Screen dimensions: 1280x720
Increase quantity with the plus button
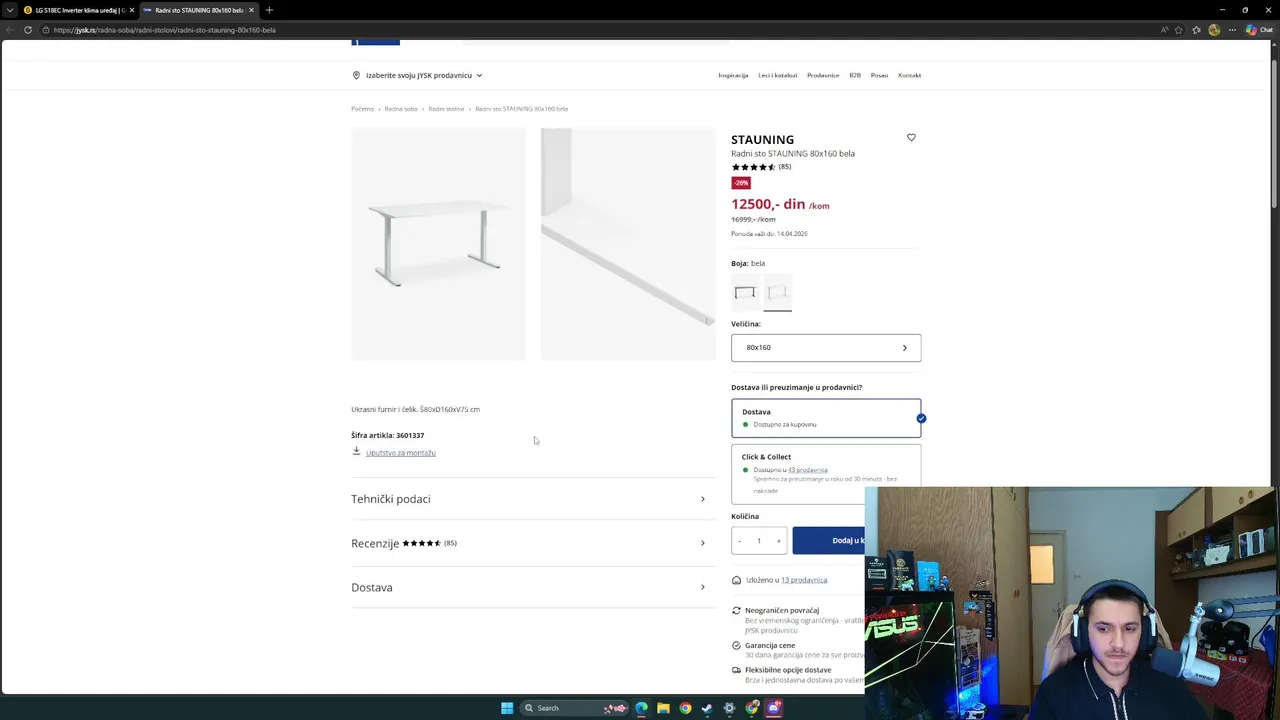(x=778, y=541)
